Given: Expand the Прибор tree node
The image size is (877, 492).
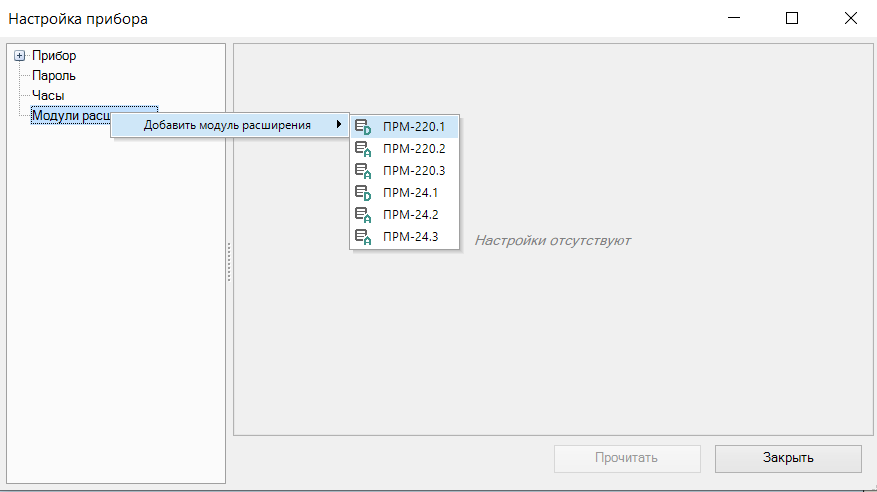Looking at the screenshot, I should [19, 56].
